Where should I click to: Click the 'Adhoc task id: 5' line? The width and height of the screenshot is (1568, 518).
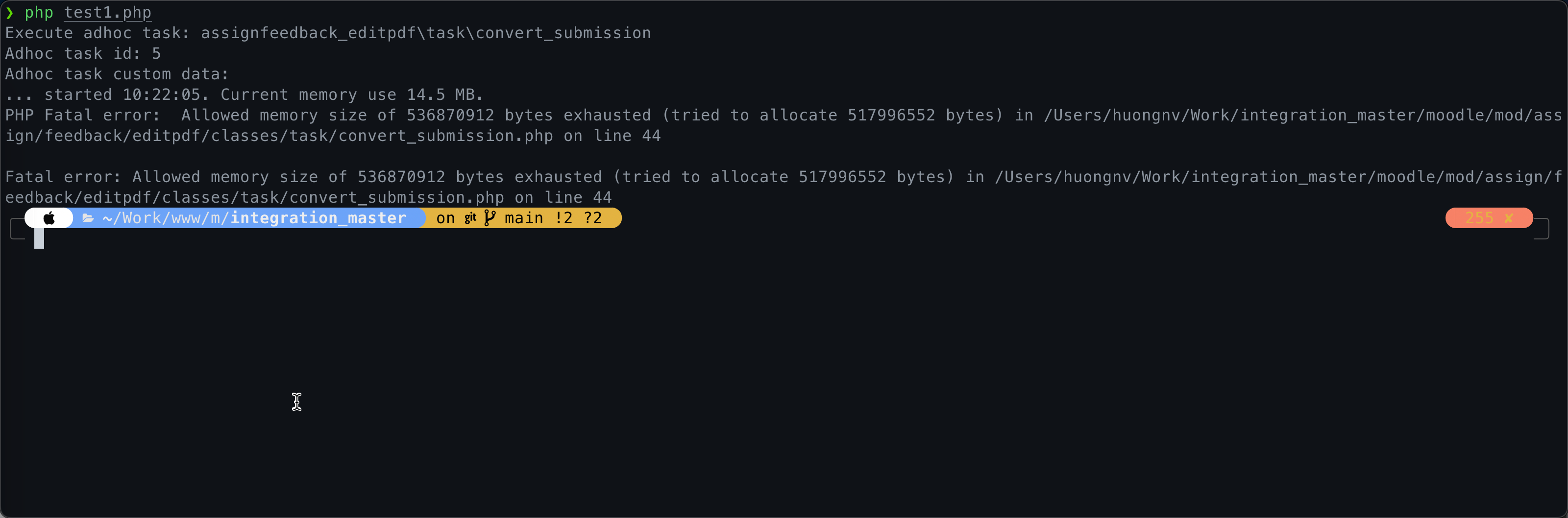pos(83,53)
